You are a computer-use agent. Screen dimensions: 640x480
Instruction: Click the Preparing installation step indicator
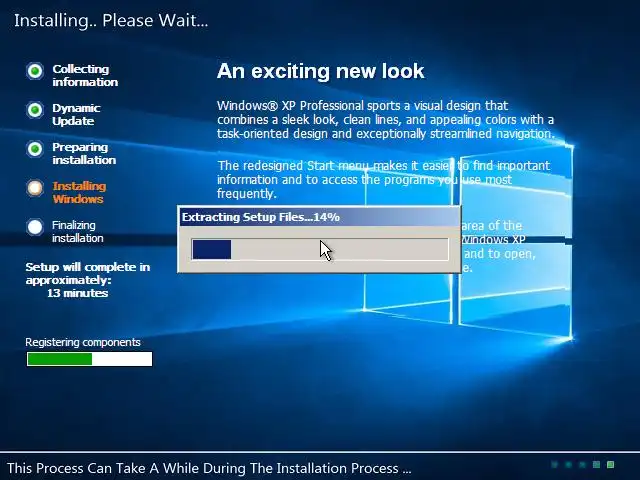pyautogui.click(x=35, y=149)
